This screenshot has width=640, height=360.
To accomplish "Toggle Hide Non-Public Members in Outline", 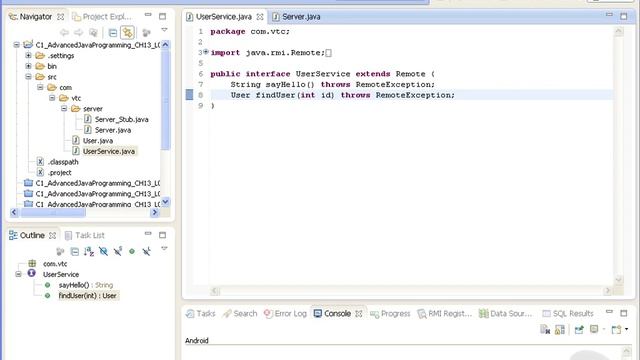I will (x=132, y=251).
